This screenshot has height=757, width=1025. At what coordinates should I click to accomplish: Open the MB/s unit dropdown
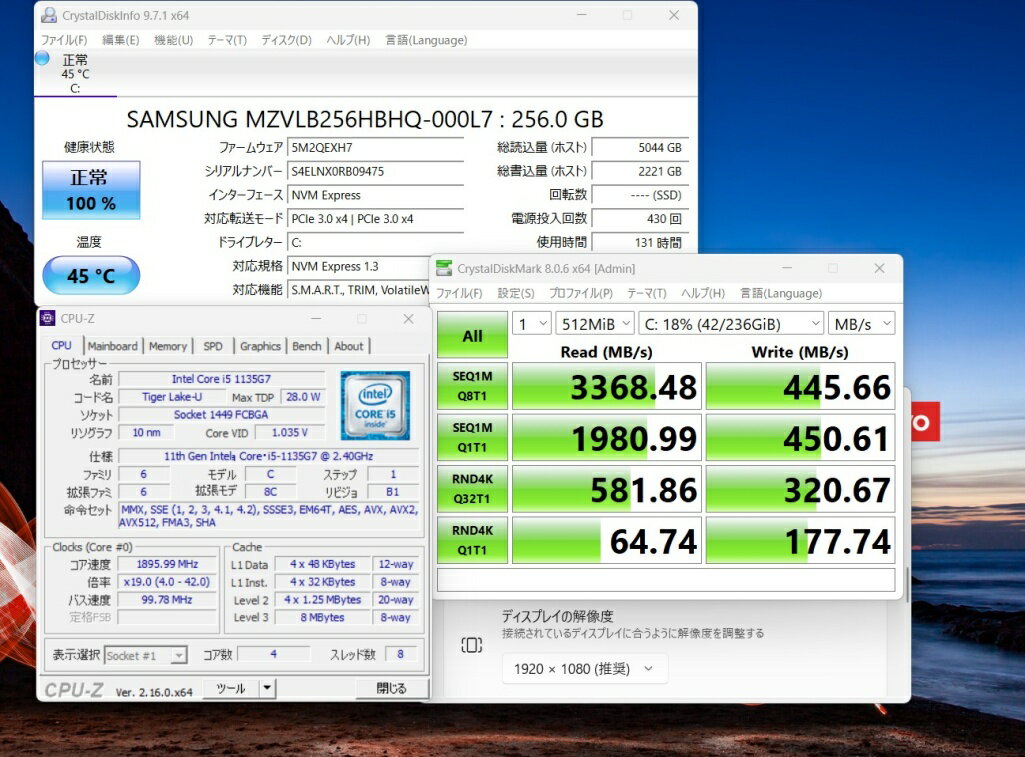coord(861,323)
